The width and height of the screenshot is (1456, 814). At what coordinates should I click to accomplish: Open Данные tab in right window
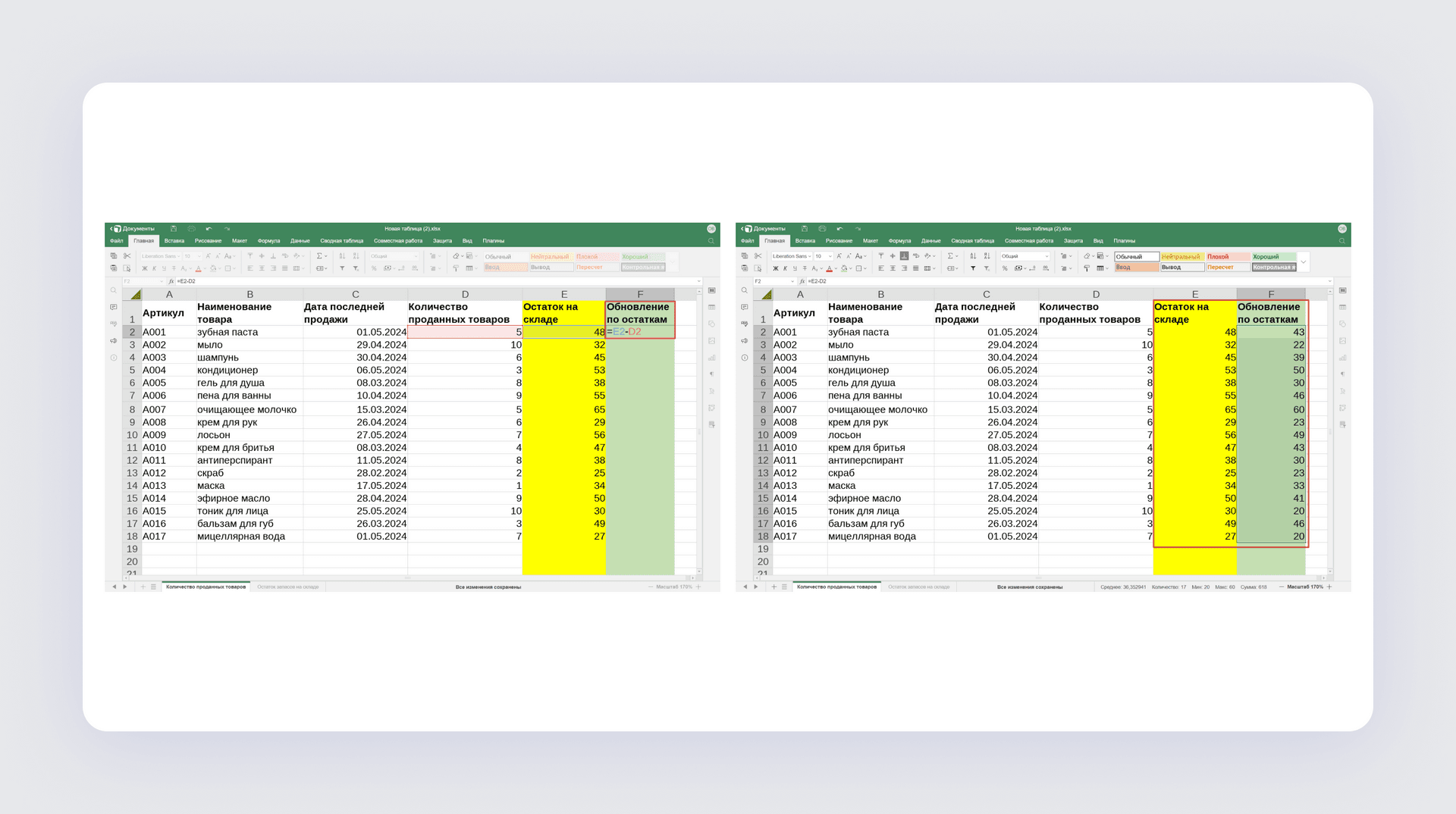pyautogui.click(x=931, y=241)
